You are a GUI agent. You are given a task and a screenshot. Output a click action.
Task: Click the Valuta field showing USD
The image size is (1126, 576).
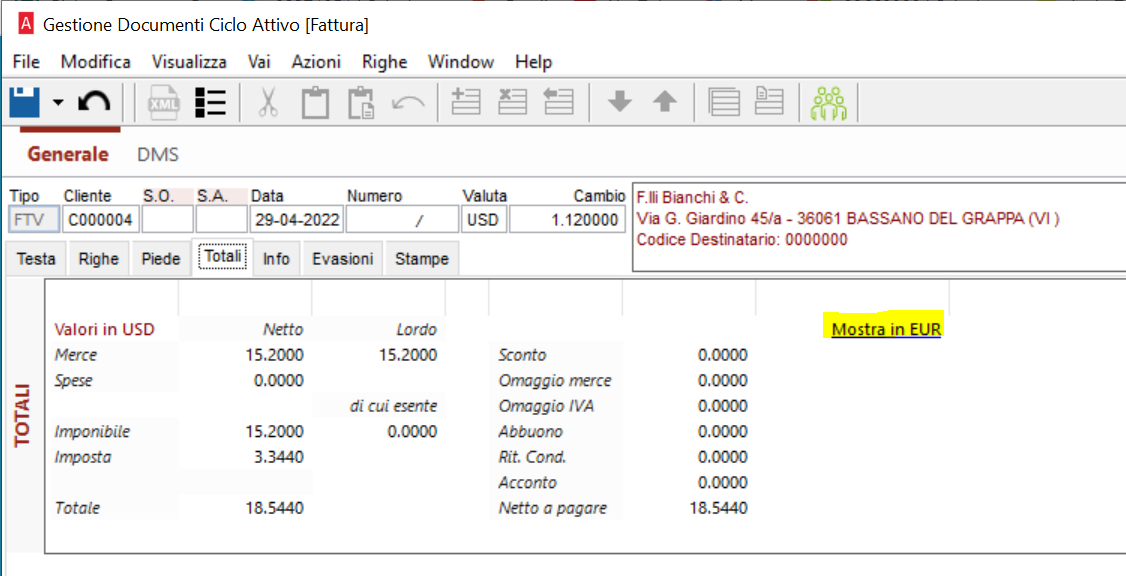pos(483,220)
